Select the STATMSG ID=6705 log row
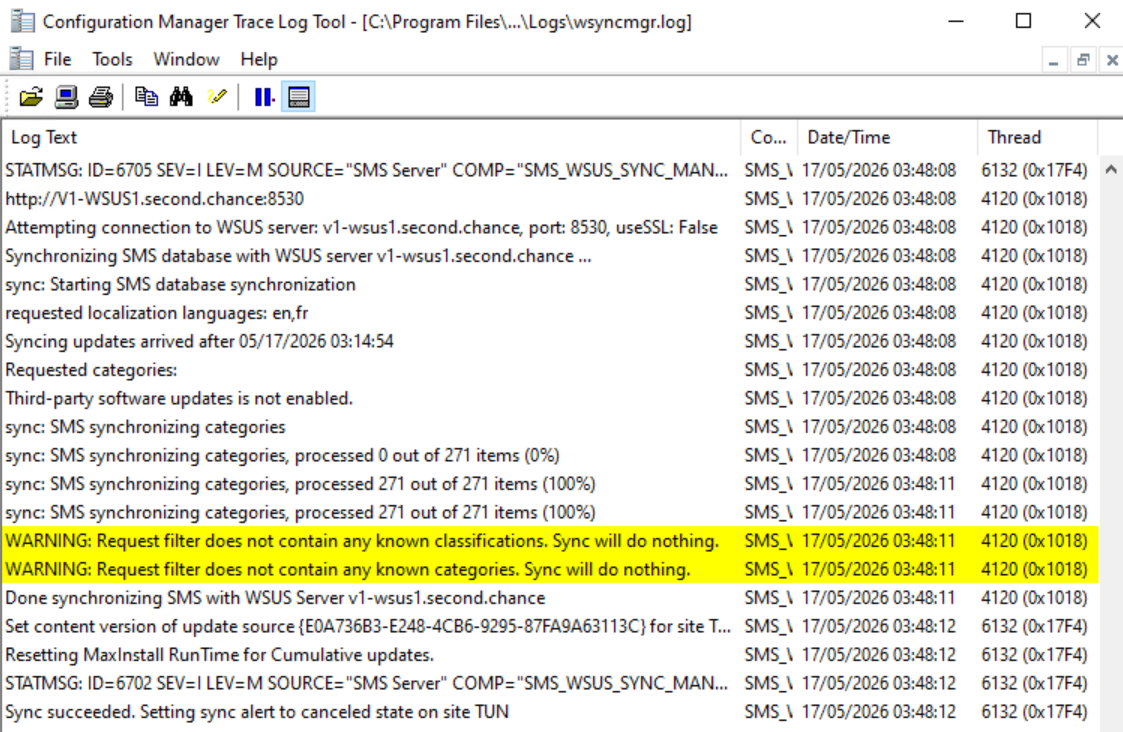This screenshot has height=732, width=1123. point(549,170)
